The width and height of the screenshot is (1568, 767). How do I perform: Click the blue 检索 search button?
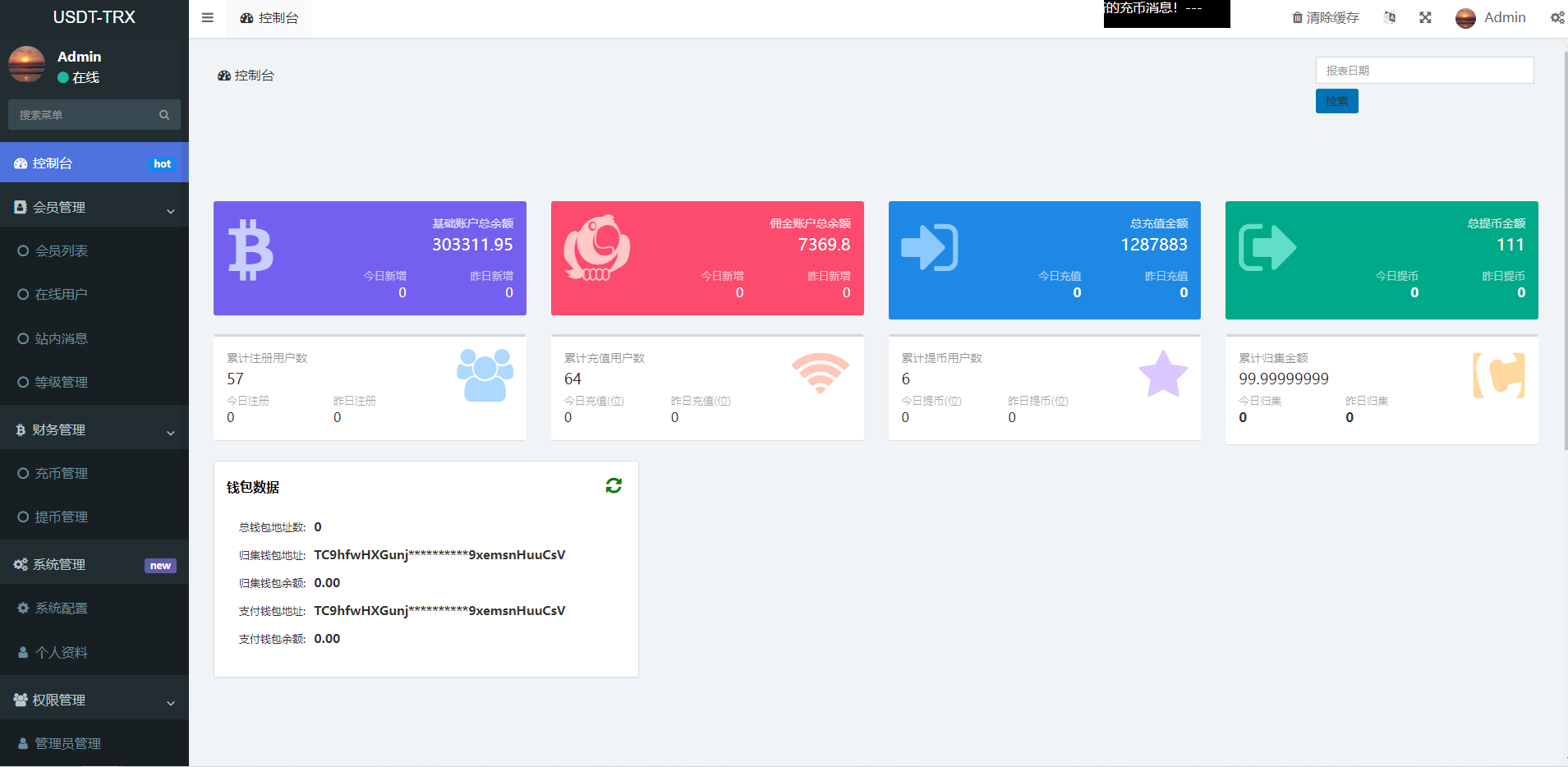(x=1336, y=101)
